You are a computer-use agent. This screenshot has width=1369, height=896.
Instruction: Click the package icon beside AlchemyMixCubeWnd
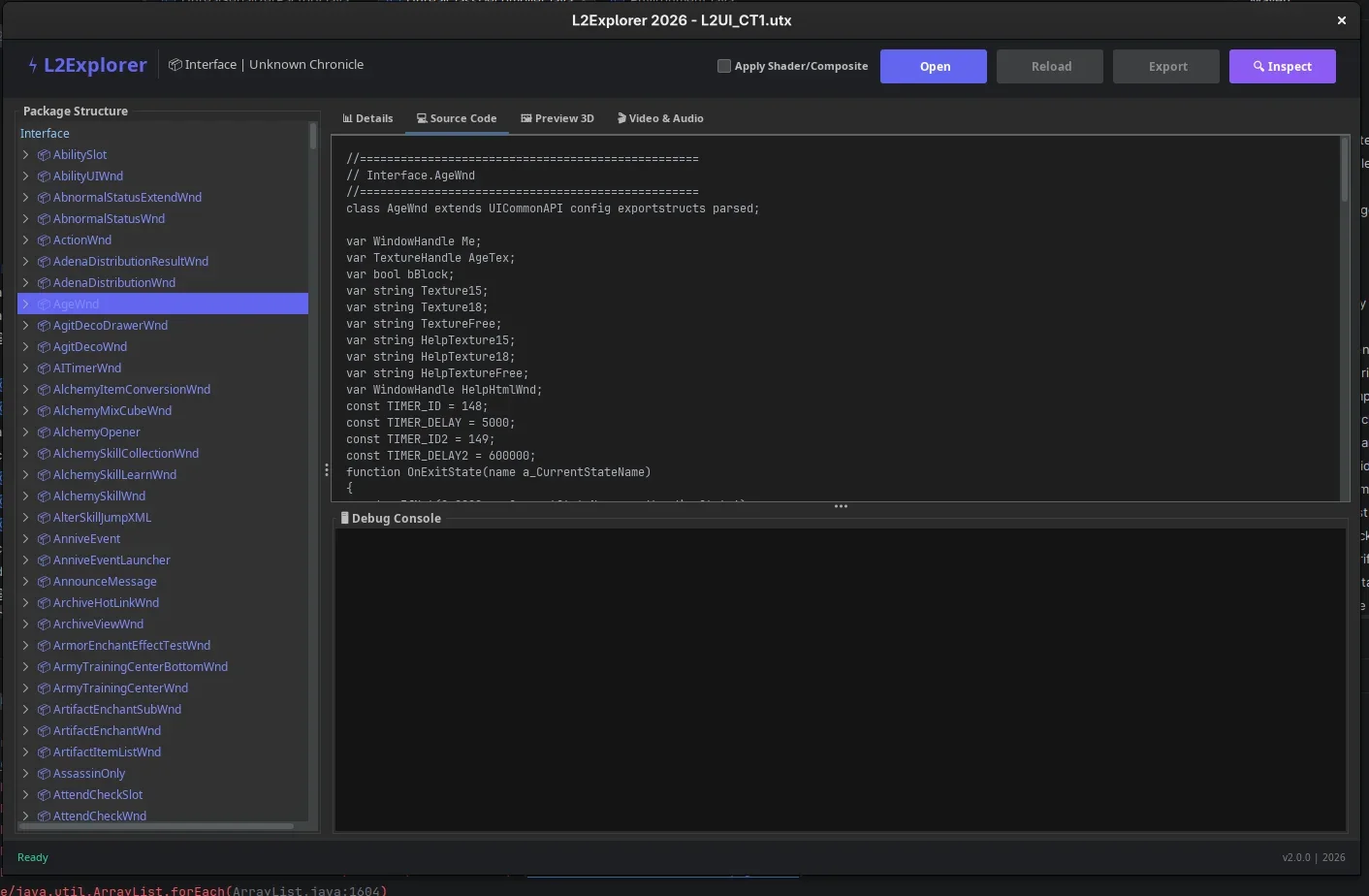click(x=44, y=411)
